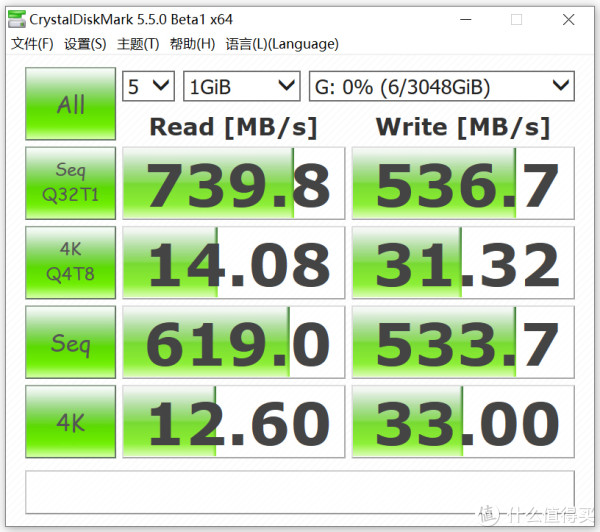Run the plain 4K benchmark

[70, 421]
